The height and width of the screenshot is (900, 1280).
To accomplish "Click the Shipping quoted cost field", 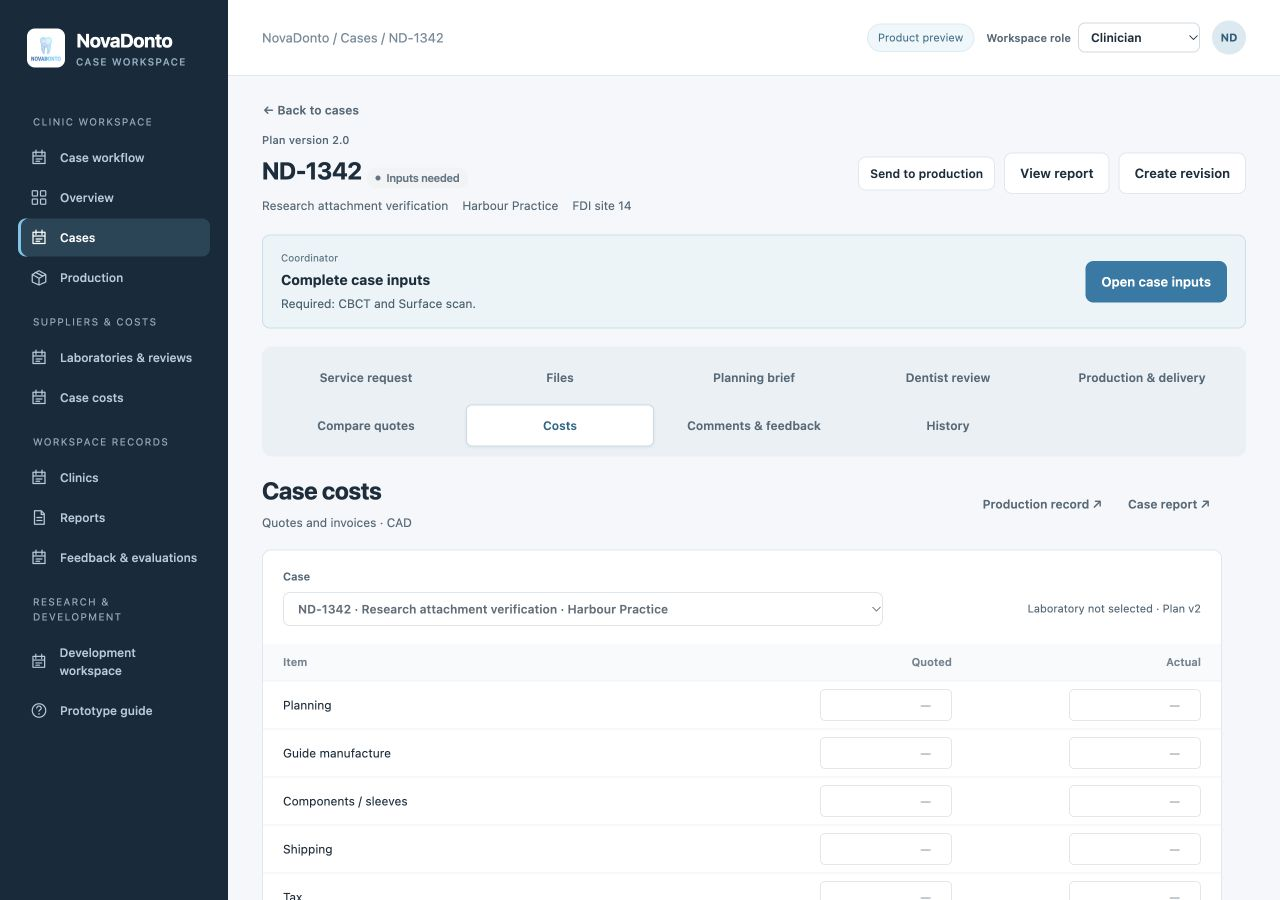I will 886,849.
